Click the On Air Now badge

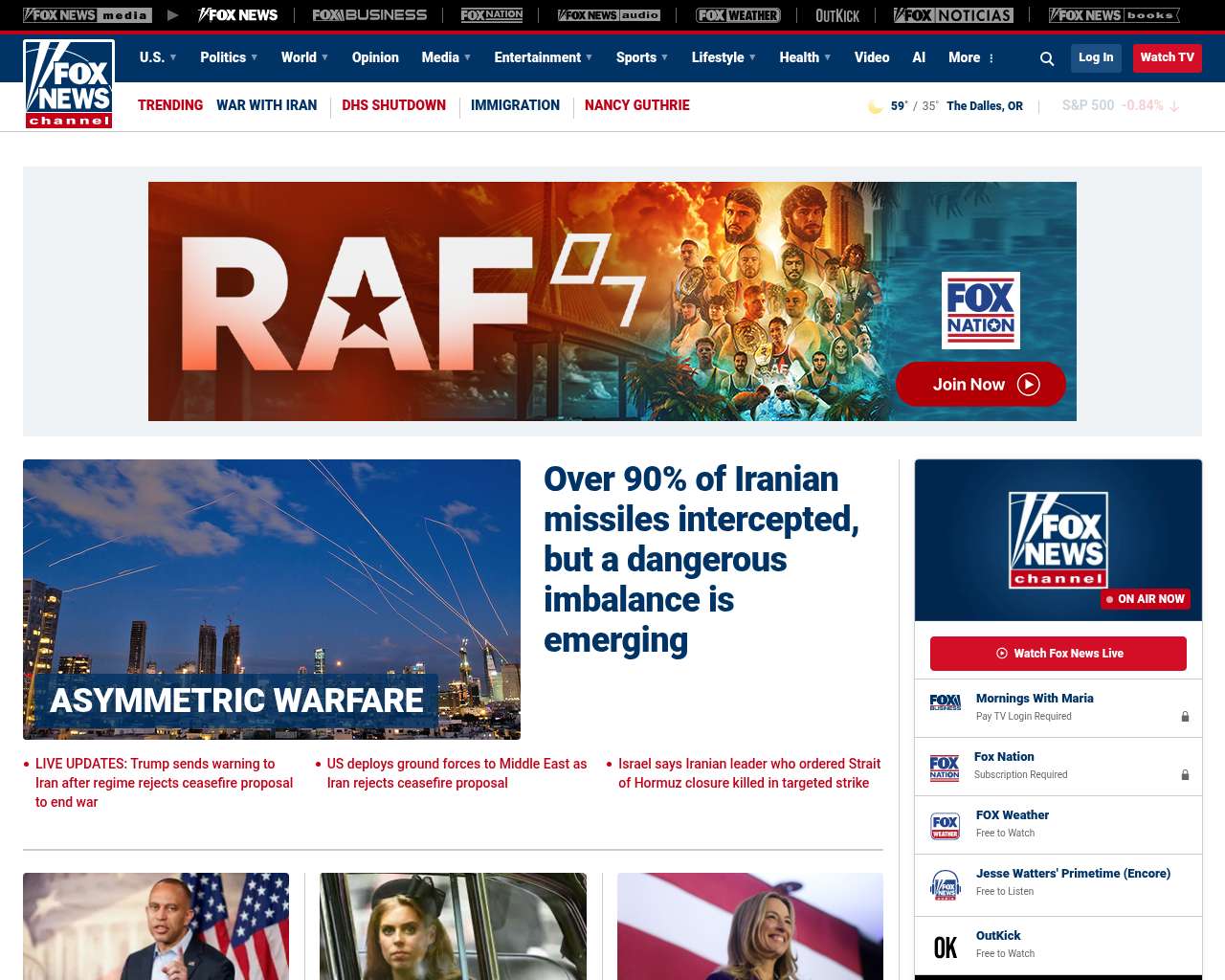click(x=1146, y=599)
